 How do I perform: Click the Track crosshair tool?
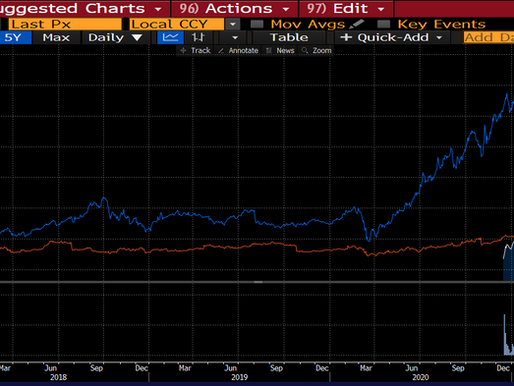(195, 50)
